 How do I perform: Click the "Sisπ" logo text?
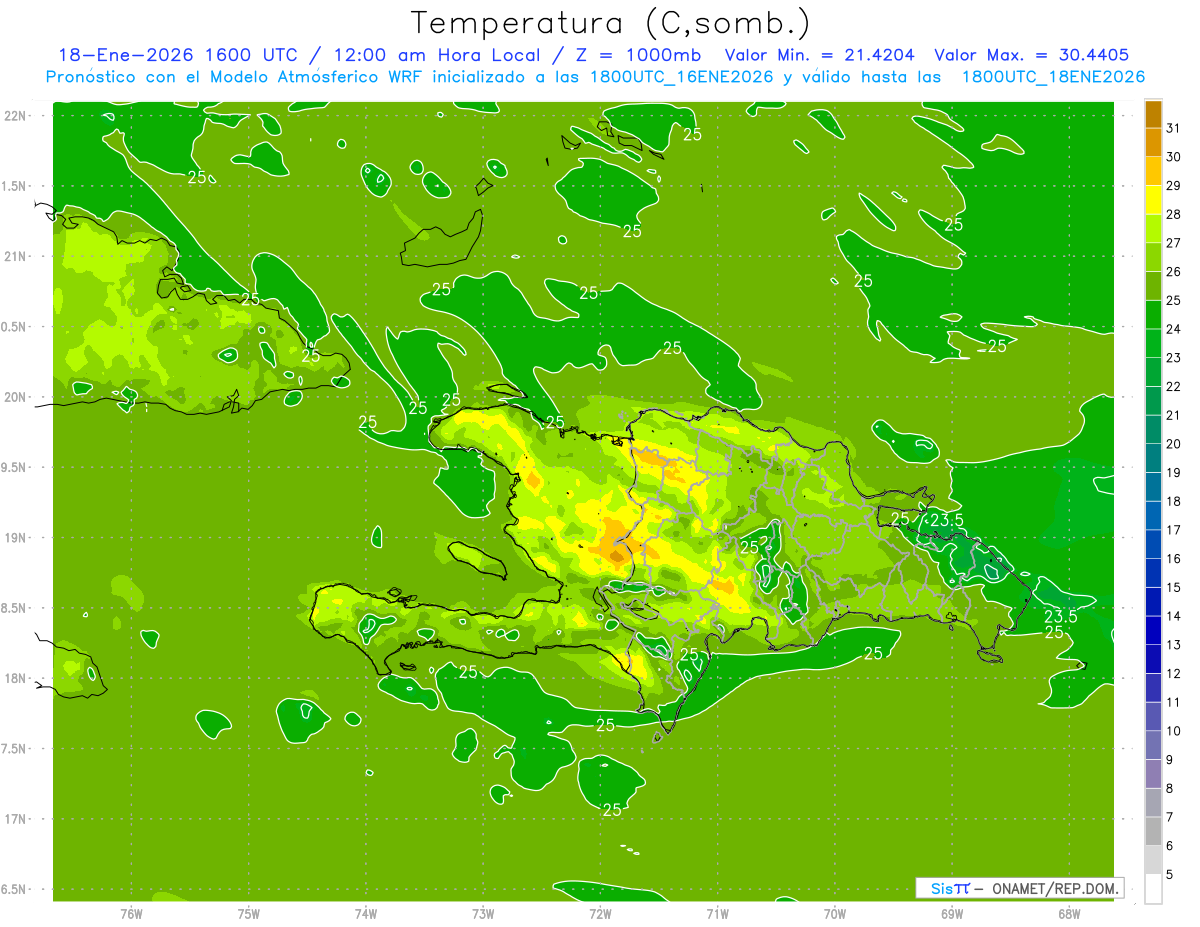point(950,888)
